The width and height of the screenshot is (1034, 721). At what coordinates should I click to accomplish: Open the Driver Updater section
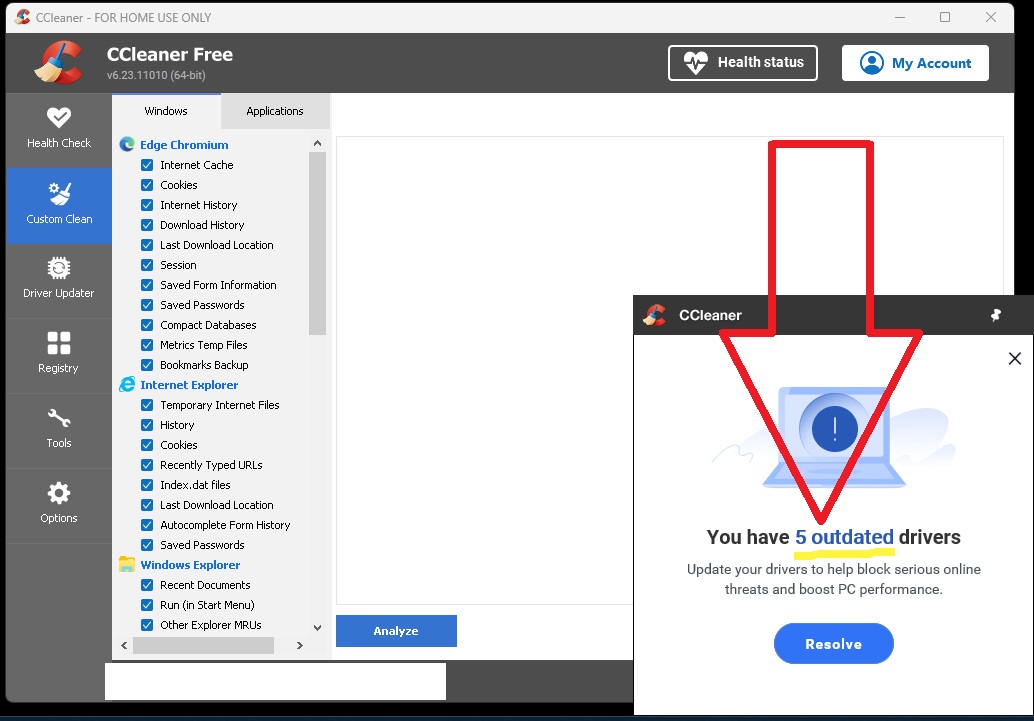pos(59,280)
